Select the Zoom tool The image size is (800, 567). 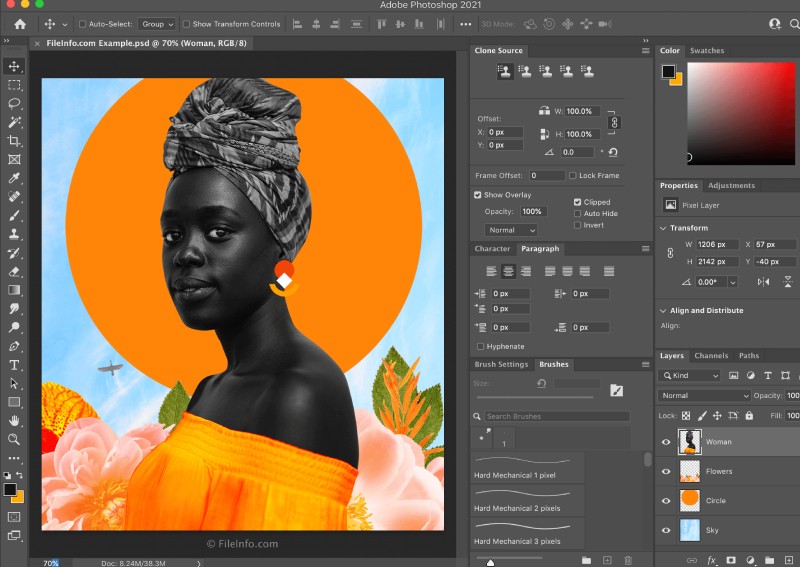14,439
